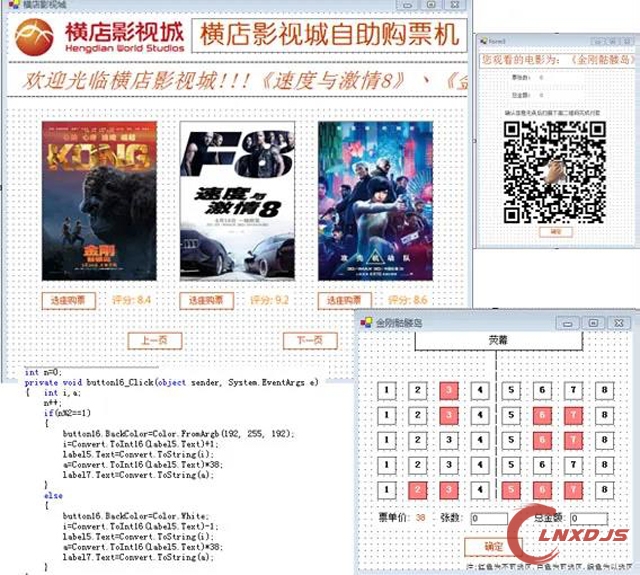Toggle seat 1 in the first seat row
Viewport: 640px width, 575px height.
click(x=388, y=390)
